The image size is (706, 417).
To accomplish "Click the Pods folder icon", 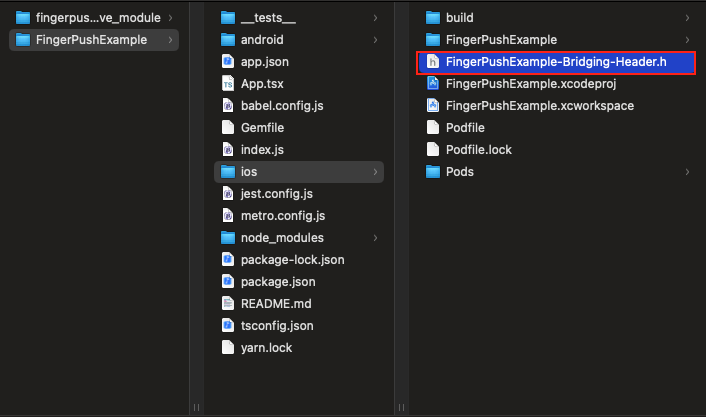I will coord(433,171).
